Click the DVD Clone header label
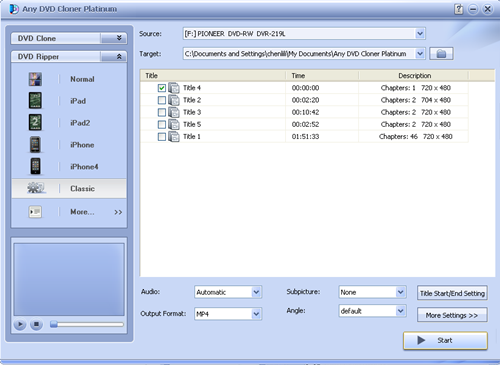 pos(37,38)
